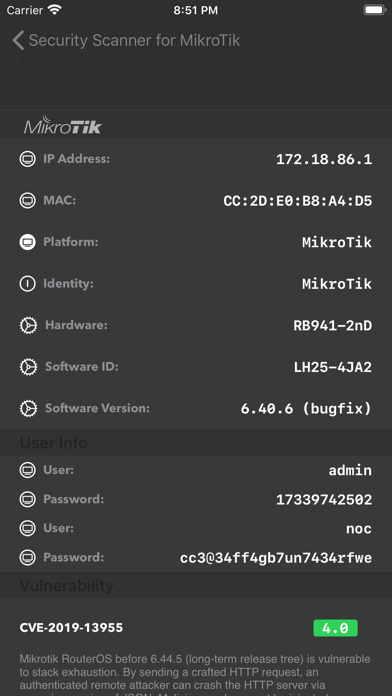Click the monitor icon beside IP Address
This screenshot has height=696, width=392.
(28, 159)
